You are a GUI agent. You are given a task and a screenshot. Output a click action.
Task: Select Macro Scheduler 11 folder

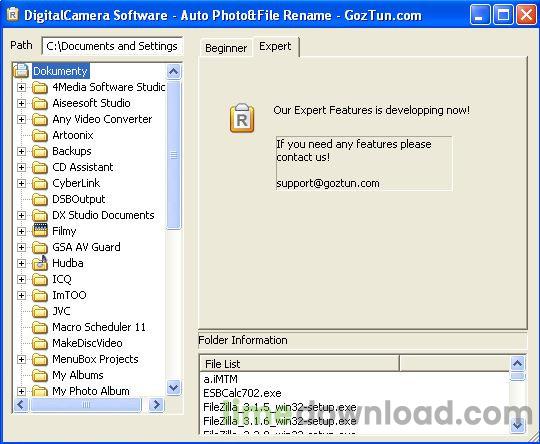[x=99, y=327]
